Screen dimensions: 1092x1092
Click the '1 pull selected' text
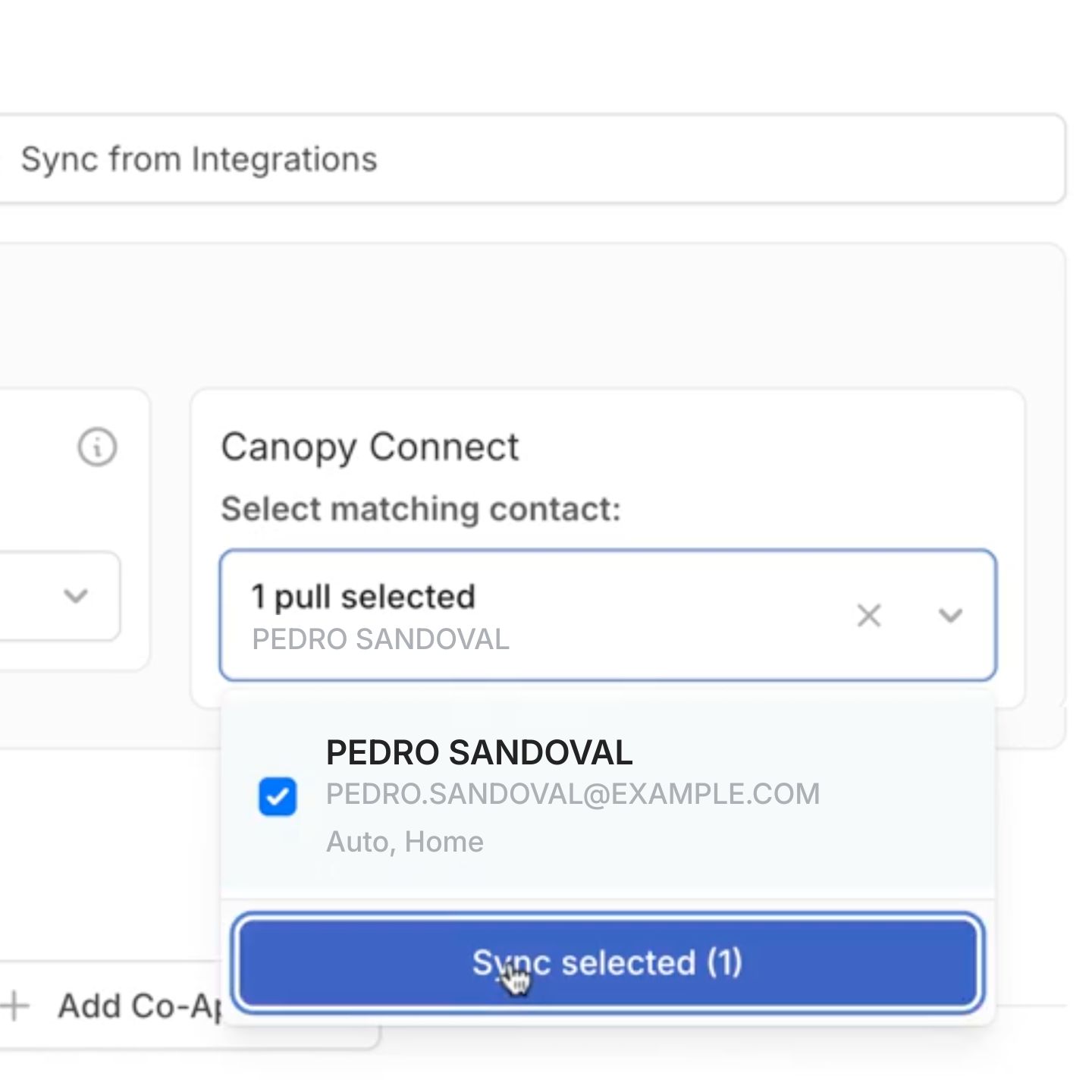click(x=363, y=597)
